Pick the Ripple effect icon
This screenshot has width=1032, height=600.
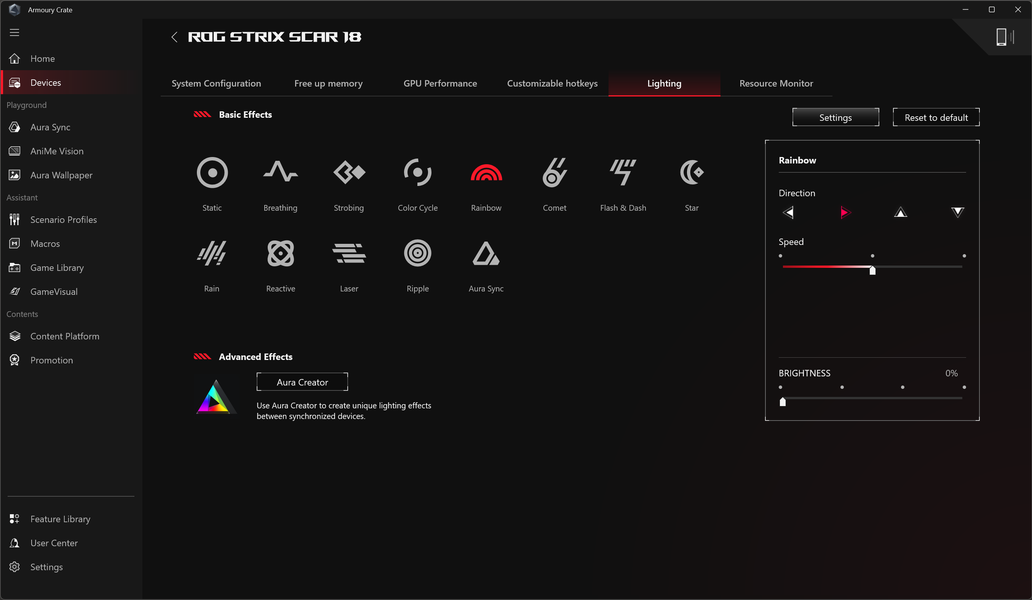(417, 253)
